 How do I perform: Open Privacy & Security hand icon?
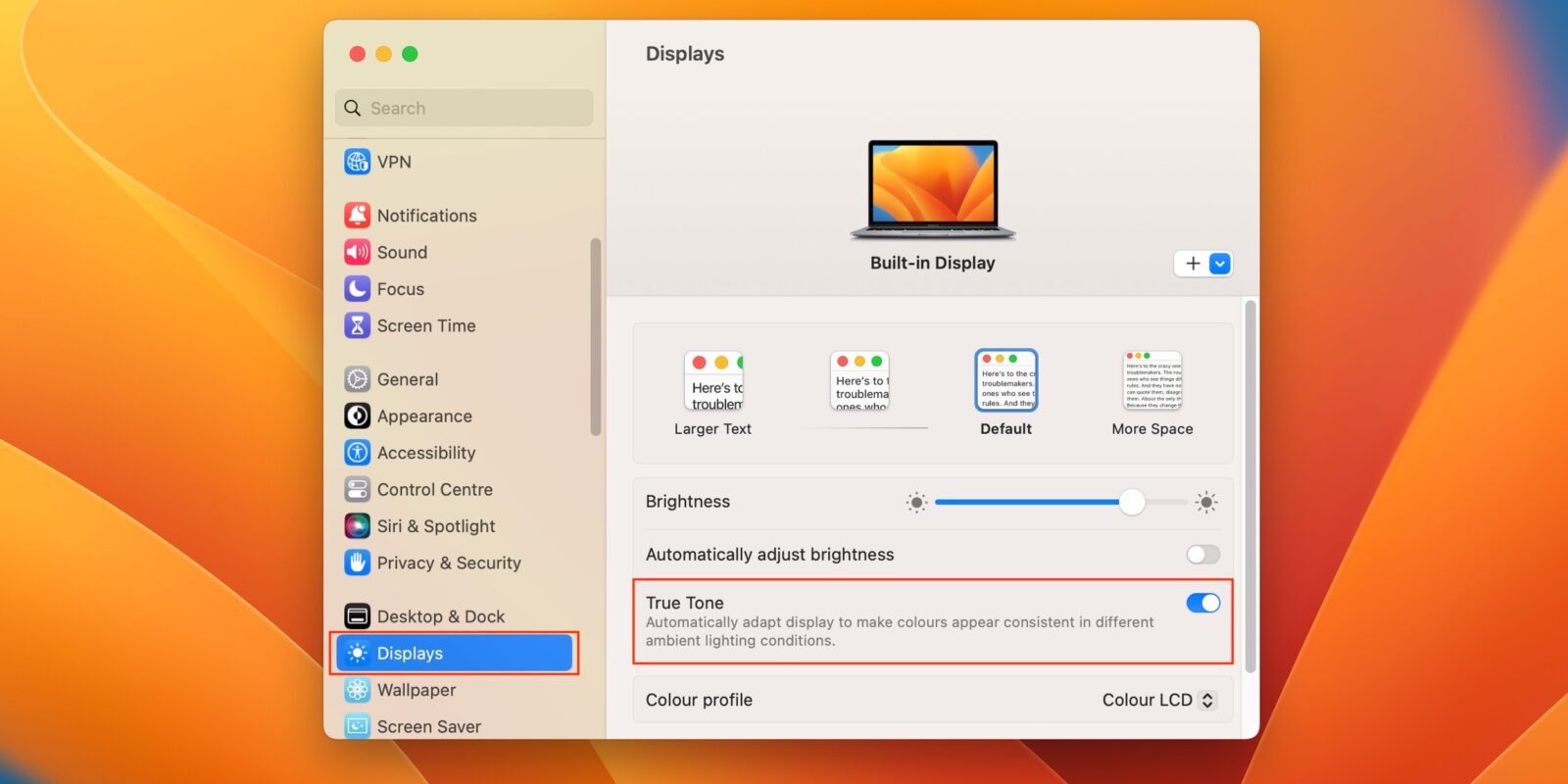click(x=357, y=563)
